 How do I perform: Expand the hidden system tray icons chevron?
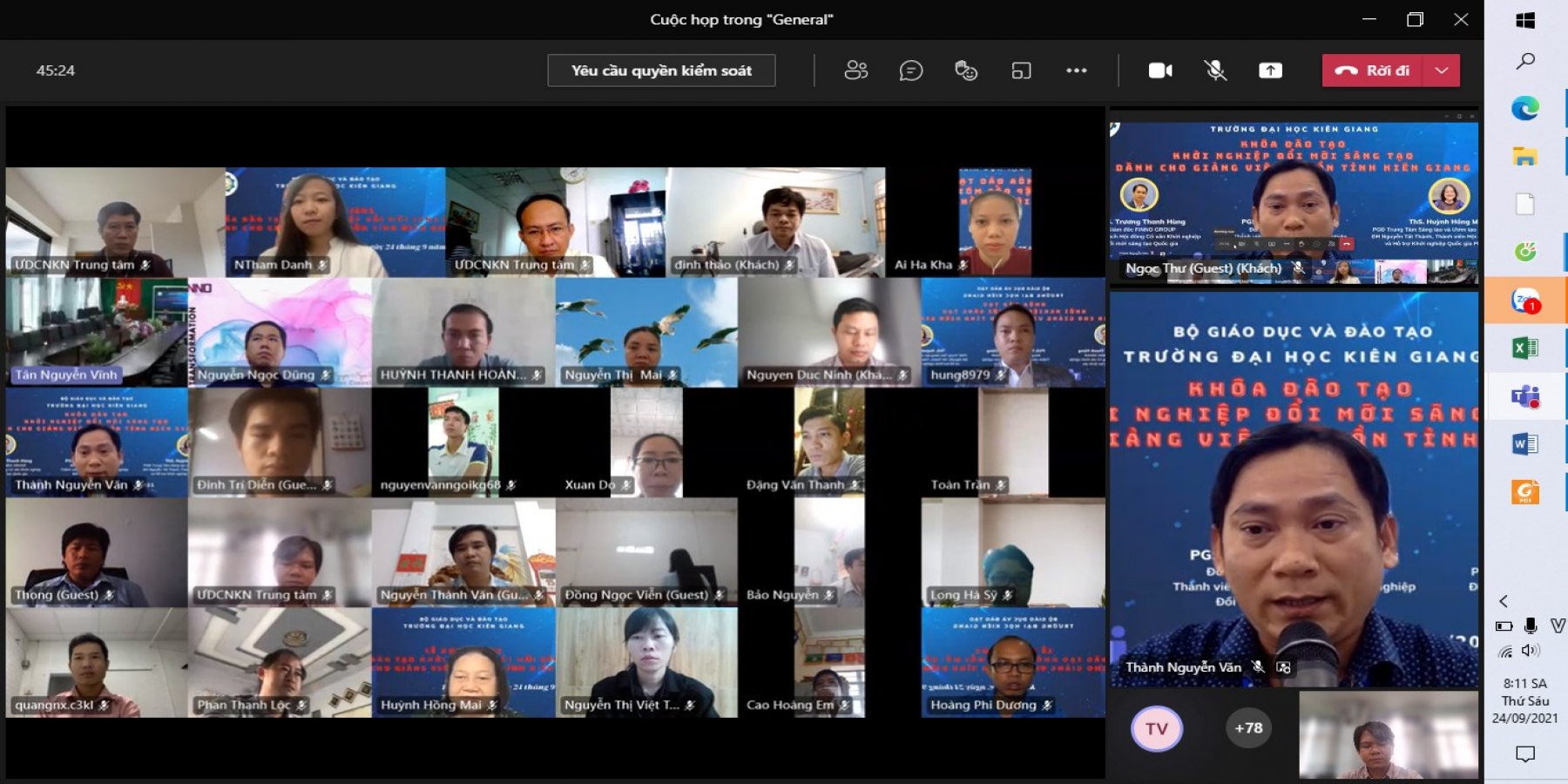pos(1504,601)
